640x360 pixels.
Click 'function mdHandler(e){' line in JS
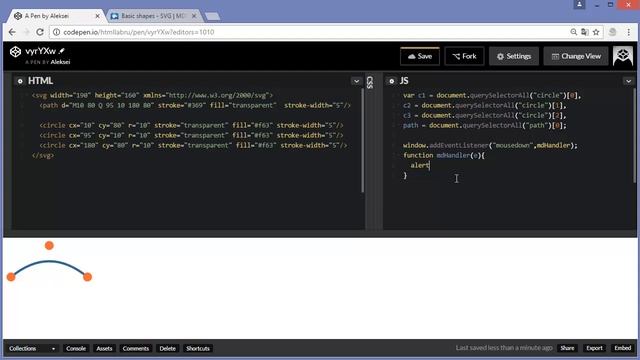pyautogui.click(x=444, y=156)
